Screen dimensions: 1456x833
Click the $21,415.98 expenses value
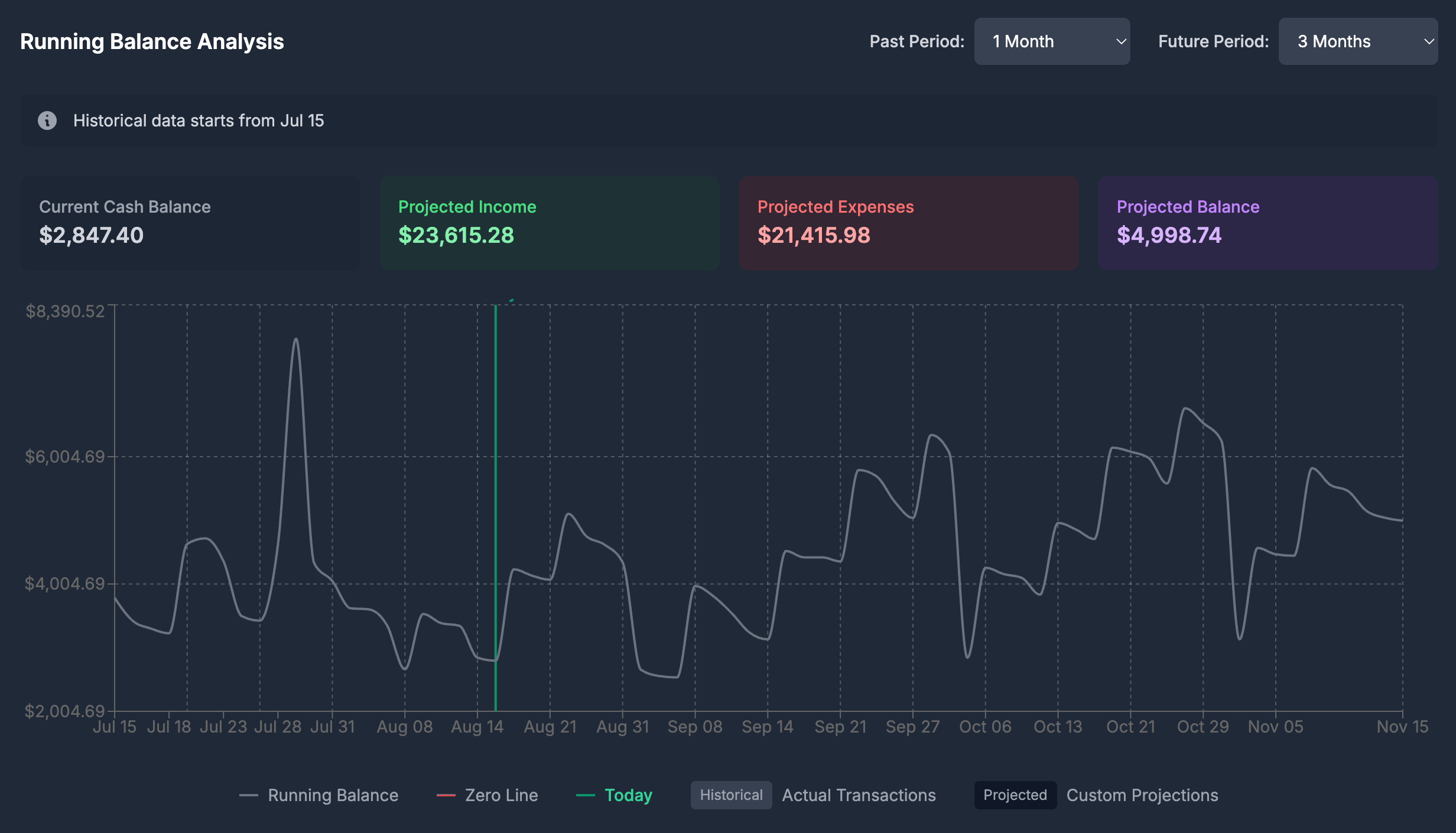pyautogui.click(x=814, y=235)
